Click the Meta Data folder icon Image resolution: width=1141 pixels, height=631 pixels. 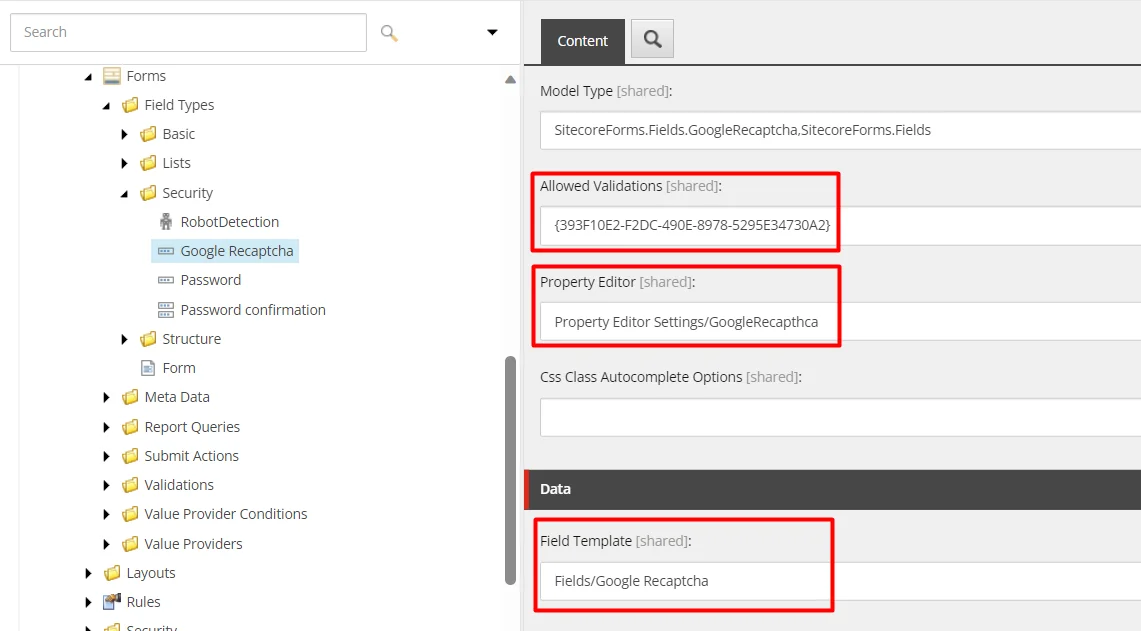(130, 397)
